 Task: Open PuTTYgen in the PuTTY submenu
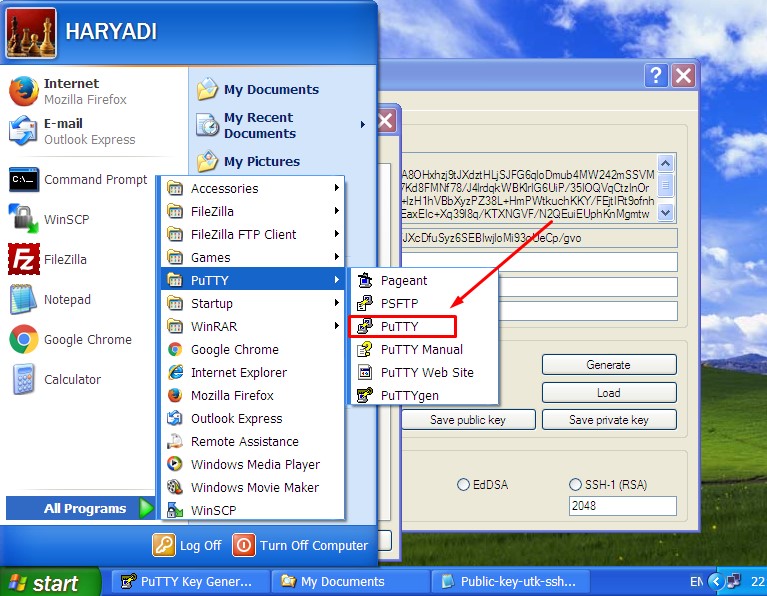pos(409,395)
